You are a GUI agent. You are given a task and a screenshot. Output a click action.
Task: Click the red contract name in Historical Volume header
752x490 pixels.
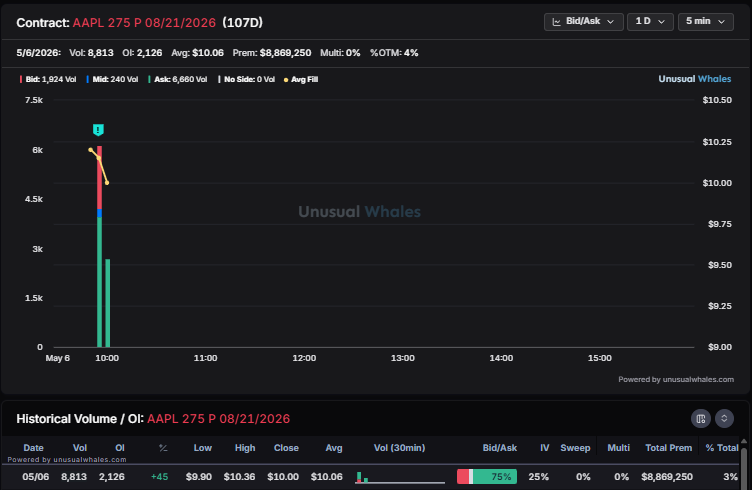(218, 419)
